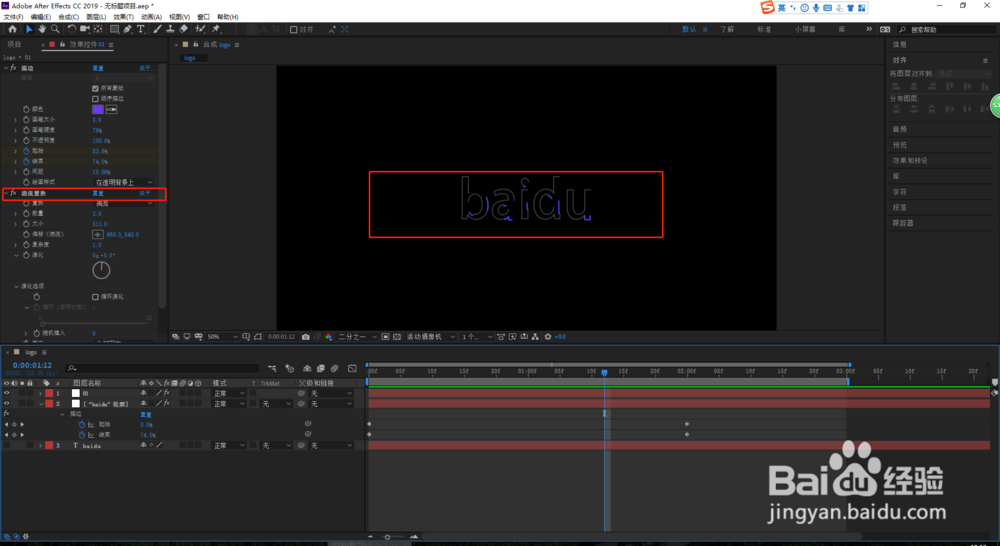Image resolution: width=1000 pixels, height=546 pixels.
Task: Select the Zoom magnifier tool
Action: pyautogui.click(x=55, y=29)
